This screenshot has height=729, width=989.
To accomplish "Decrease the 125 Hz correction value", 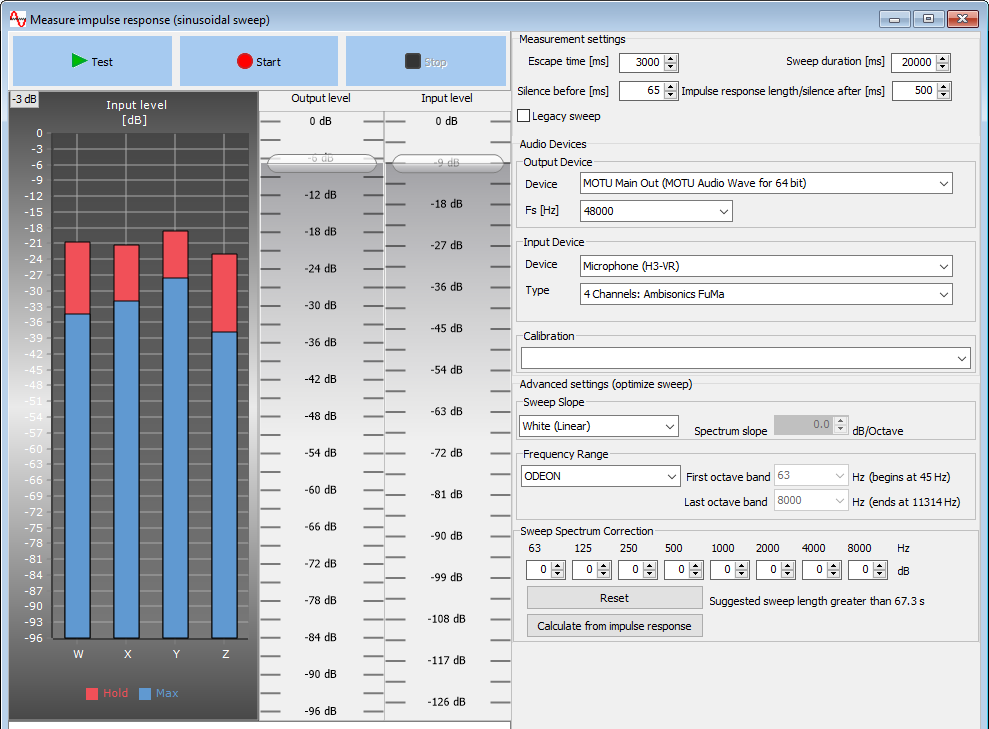I will pyautogui.click(x=604, y=574).
